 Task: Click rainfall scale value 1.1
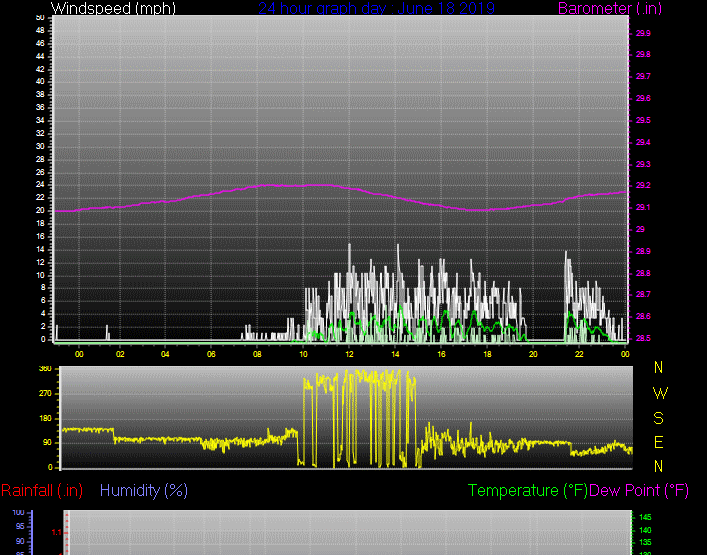[x=56, y=532]
